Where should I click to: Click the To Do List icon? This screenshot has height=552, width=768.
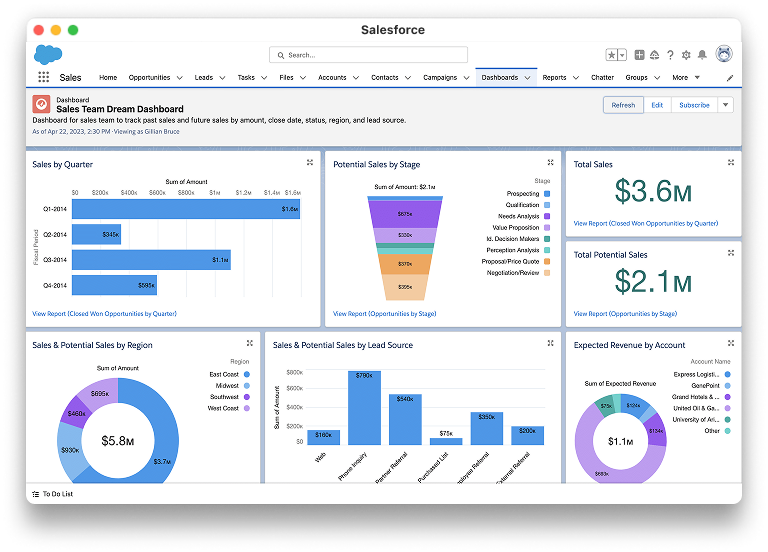(x=36, y=494)
